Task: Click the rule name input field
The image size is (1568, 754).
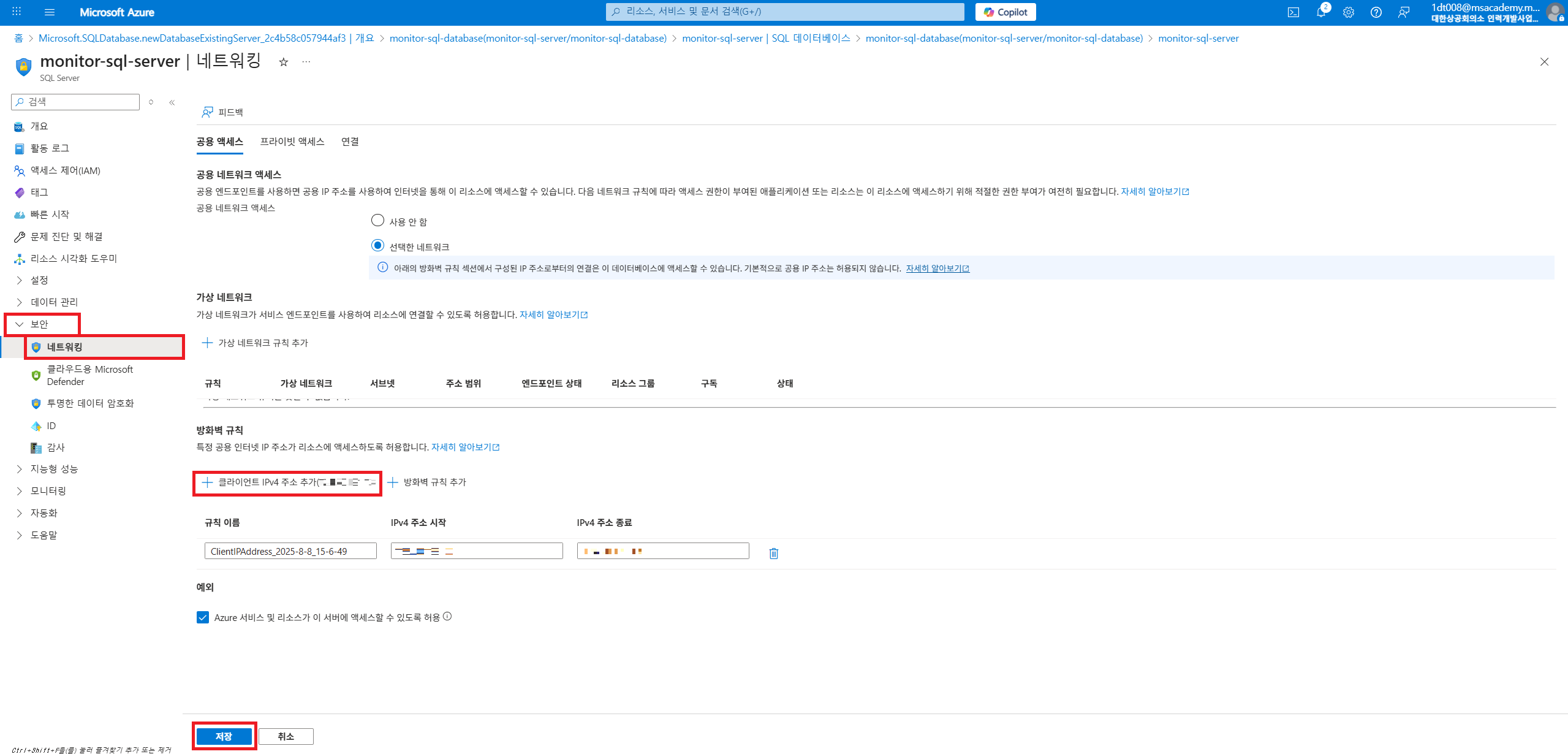Action: [290, 551]
